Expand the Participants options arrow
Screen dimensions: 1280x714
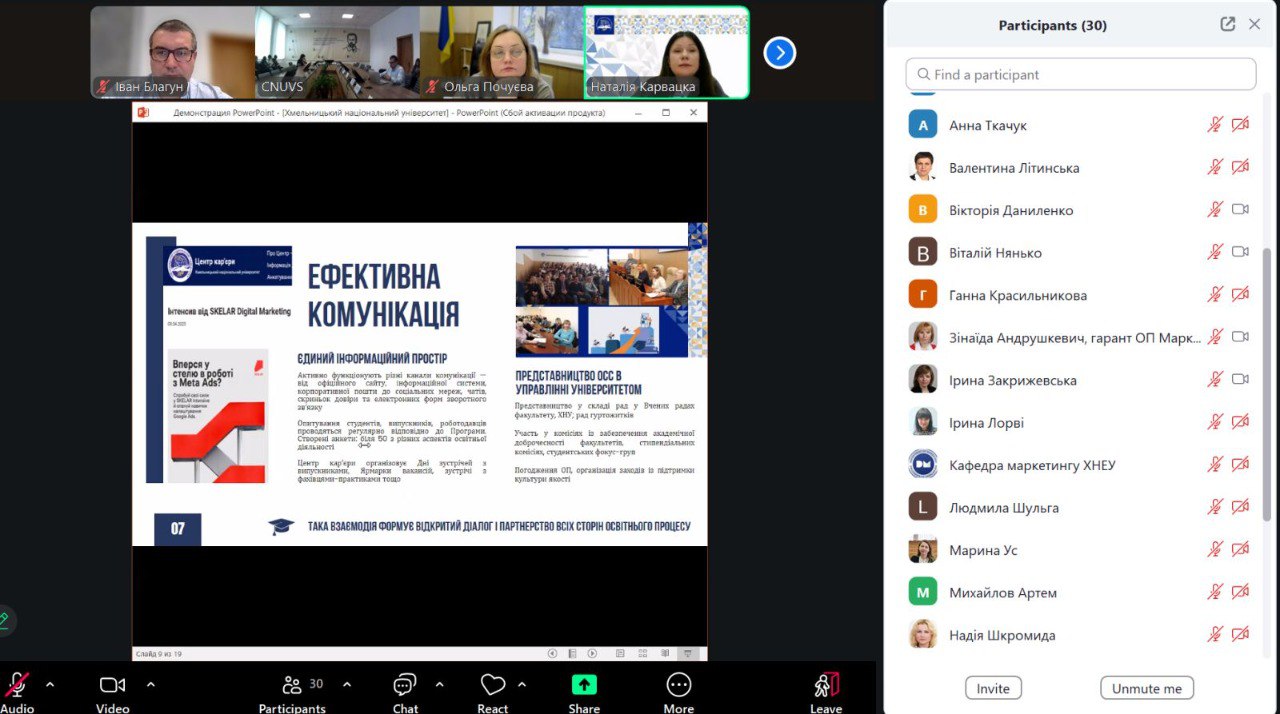pyautogui.click(x=347, y=685)
